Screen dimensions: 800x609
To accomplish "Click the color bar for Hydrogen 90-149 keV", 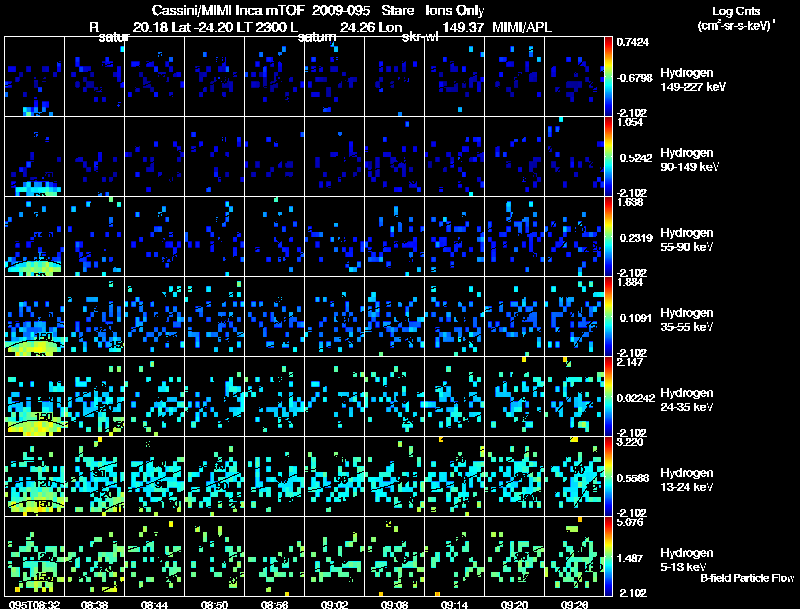I will tap(609, 156).
